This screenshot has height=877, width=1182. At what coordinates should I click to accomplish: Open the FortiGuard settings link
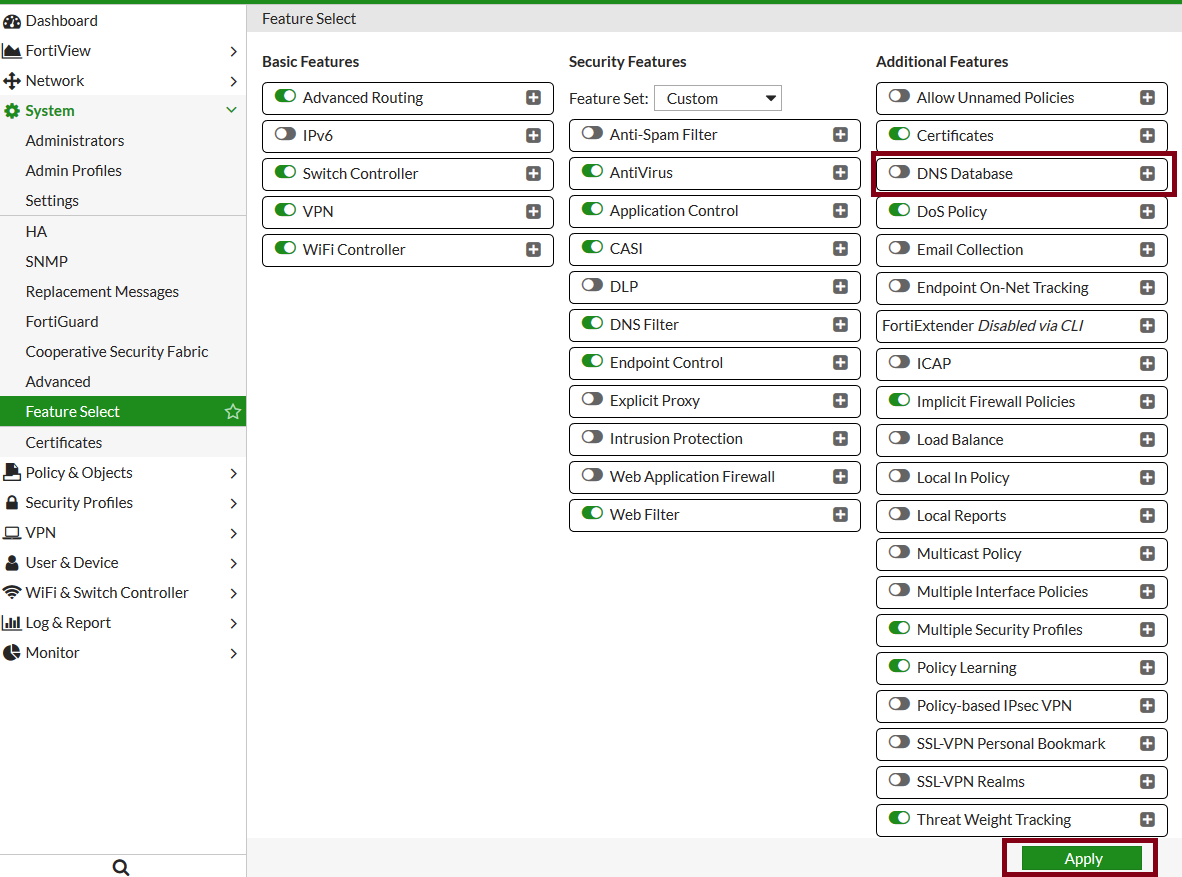coord(62,322)
